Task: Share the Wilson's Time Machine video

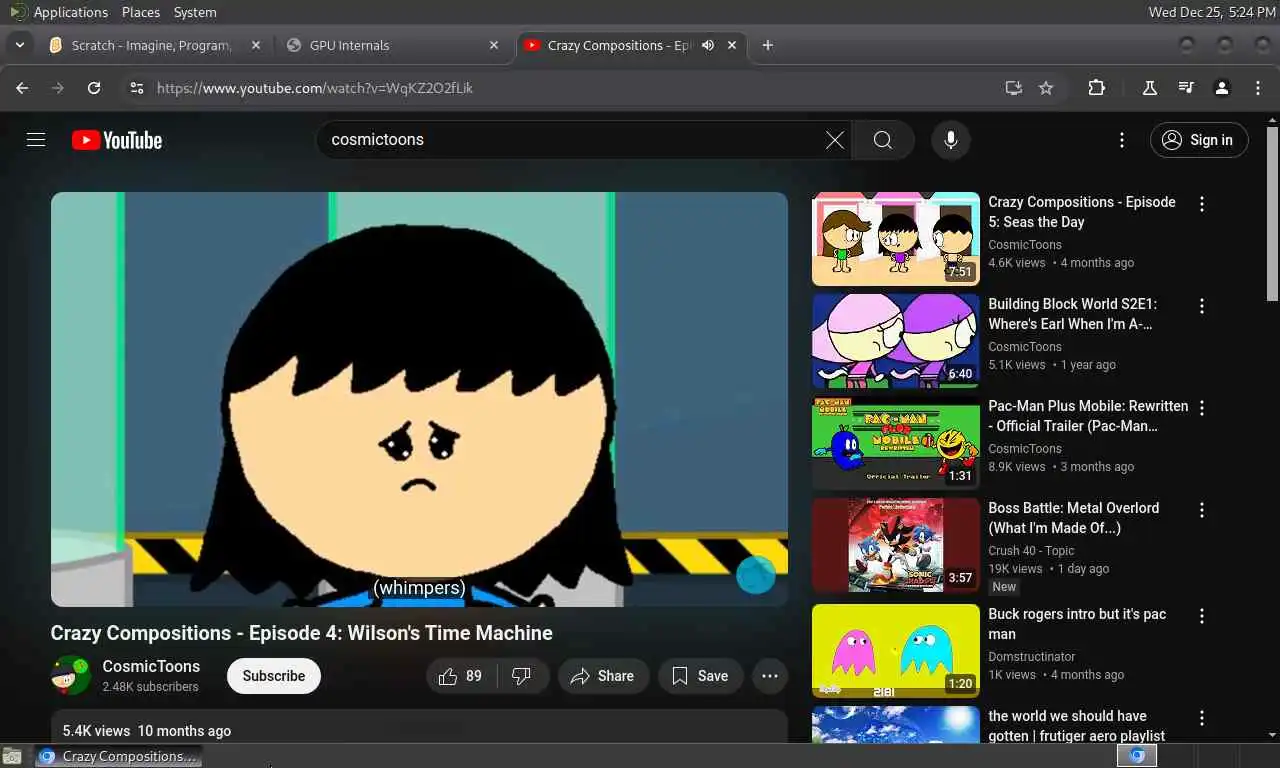Action: pyautogui.click(x=603, y=676)
